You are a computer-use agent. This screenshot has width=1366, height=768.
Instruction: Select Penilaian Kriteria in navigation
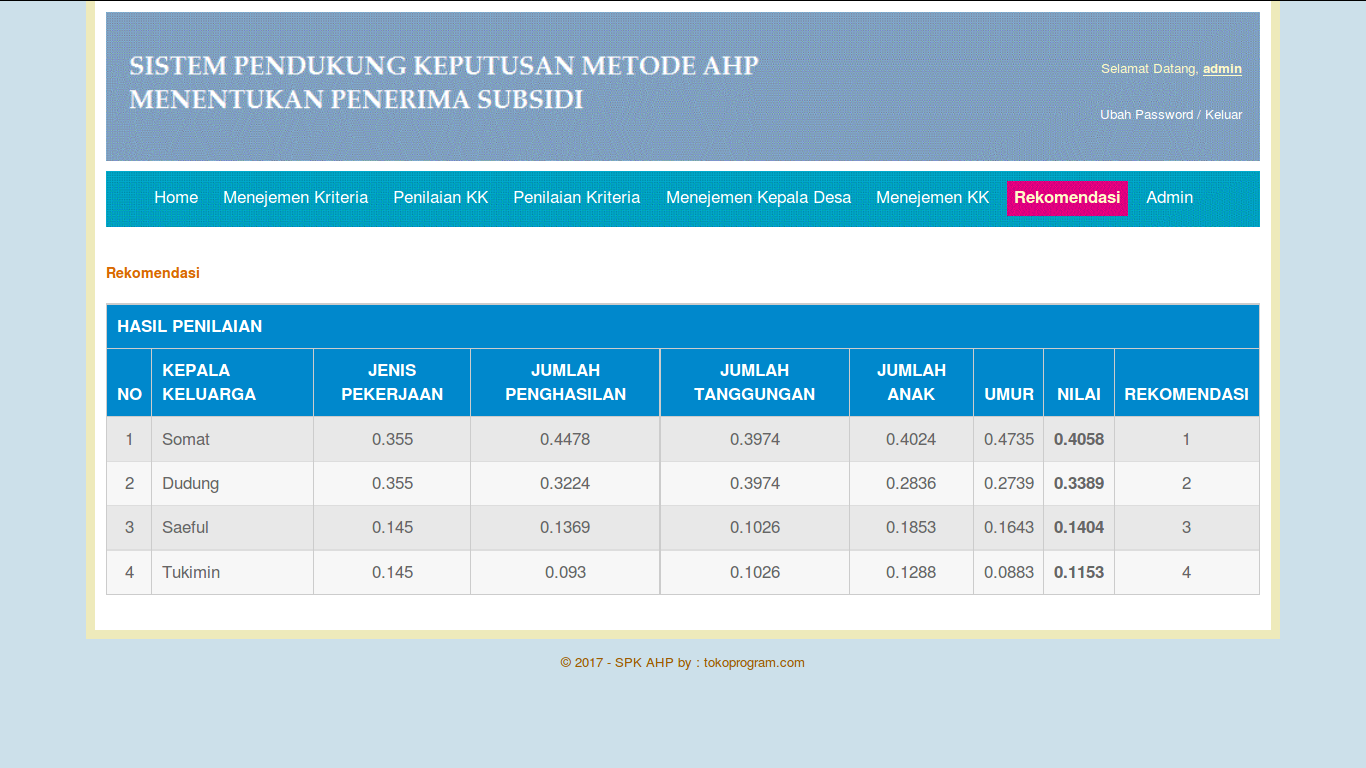[x=576, y=198]
